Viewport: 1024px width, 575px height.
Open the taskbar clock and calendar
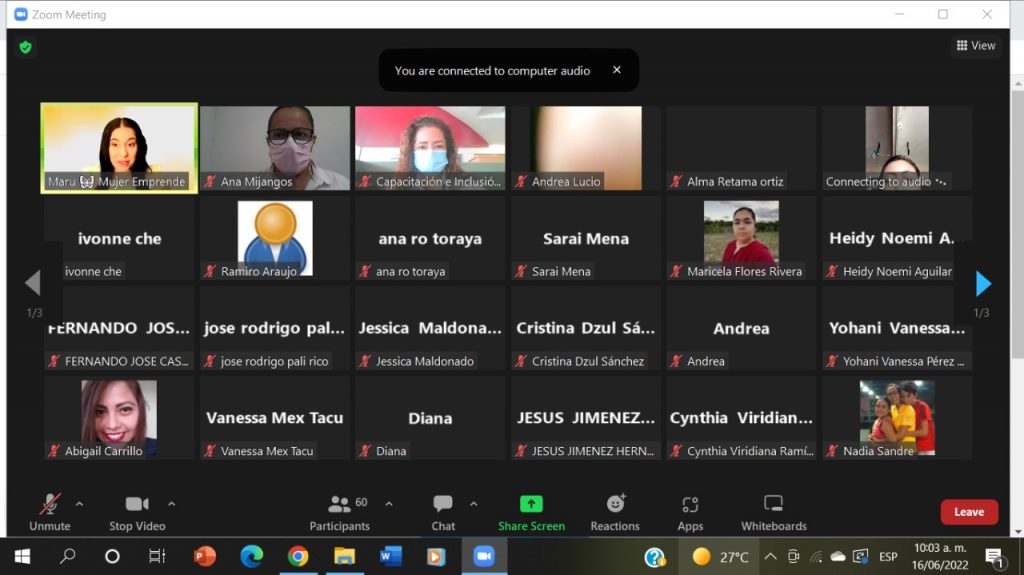[940, 557]
